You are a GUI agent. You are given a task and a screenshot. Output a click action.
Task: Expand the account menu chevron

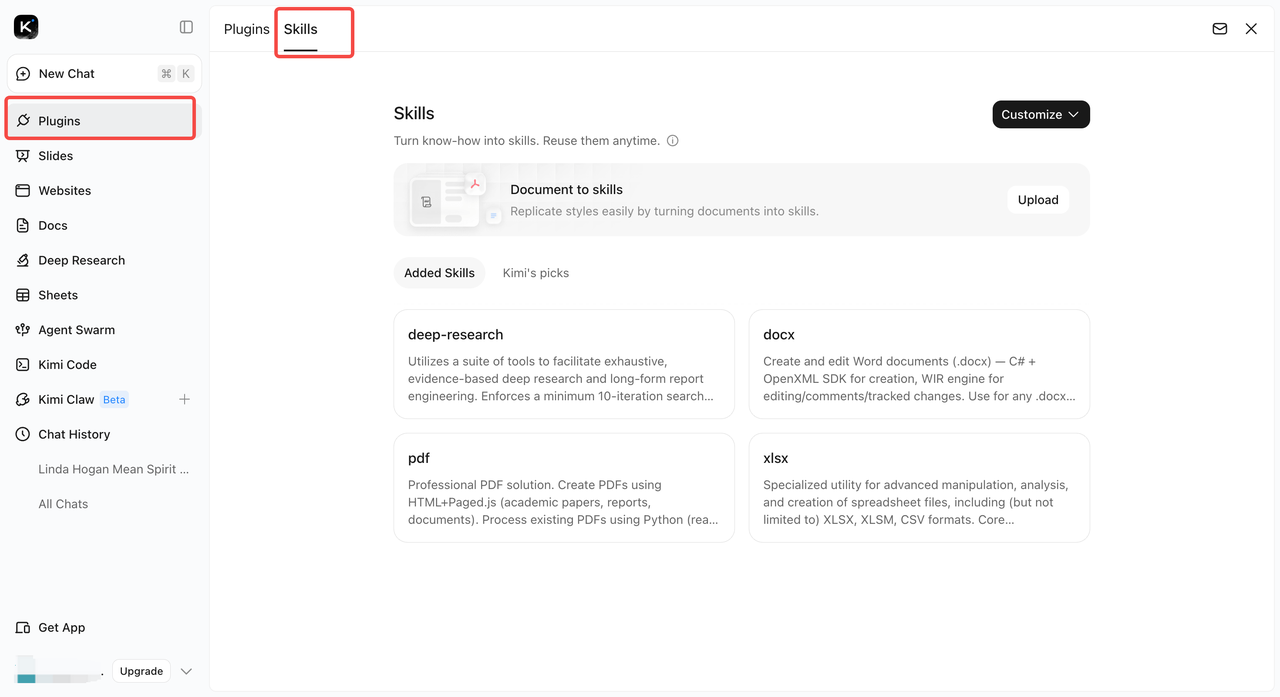tap(186, 672)
